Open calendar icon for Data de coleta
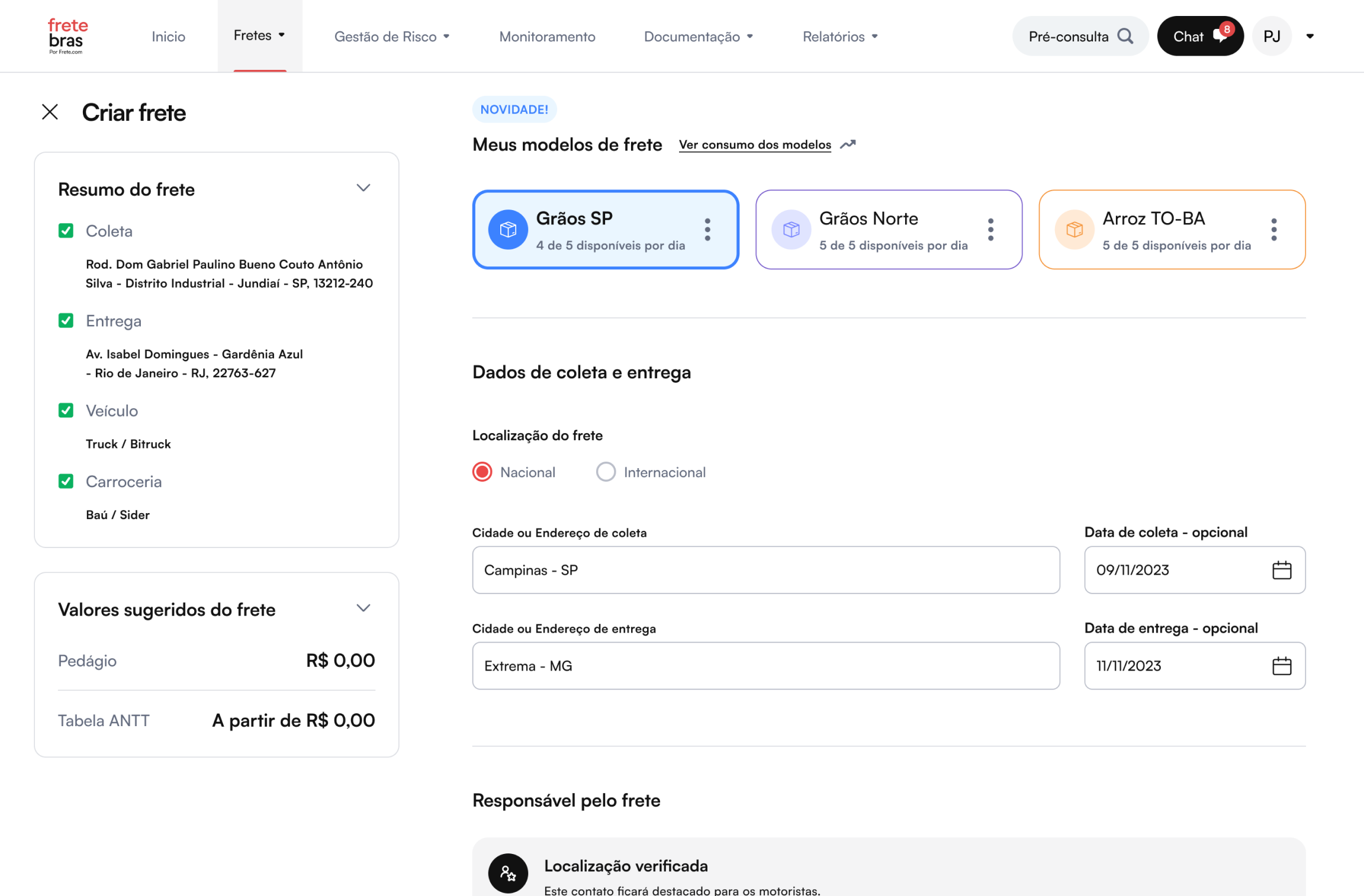The image size is (1364, 896). click(x=1282, y=570)
